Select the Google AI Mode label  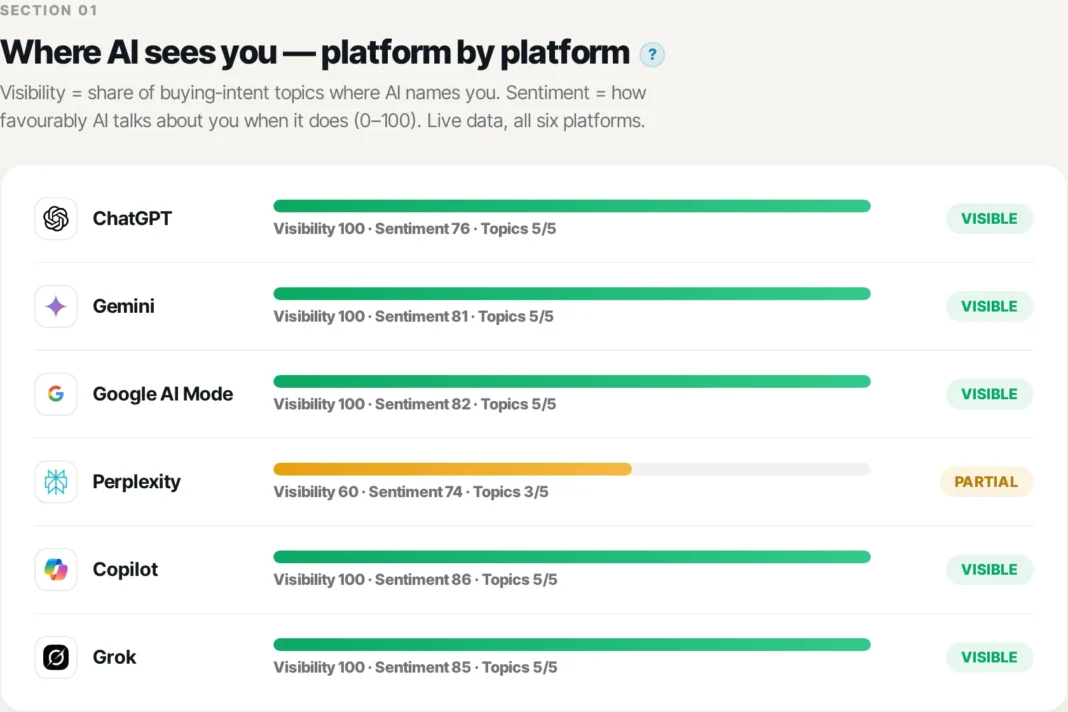coord(163,394)
